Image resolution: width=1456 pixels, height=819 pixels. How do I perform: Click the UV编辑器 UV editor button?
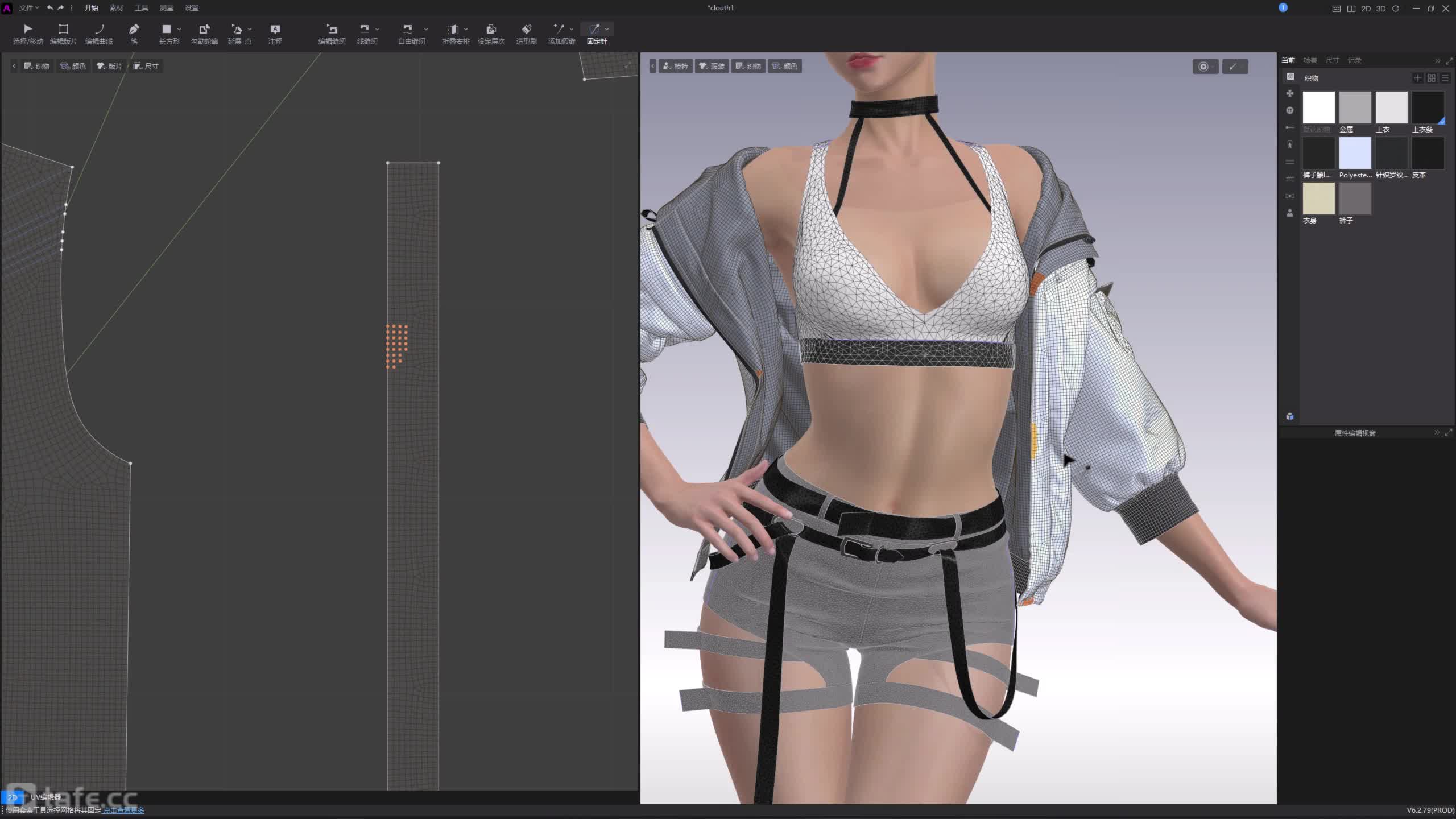pyautogui.click(x=45, y=797)
